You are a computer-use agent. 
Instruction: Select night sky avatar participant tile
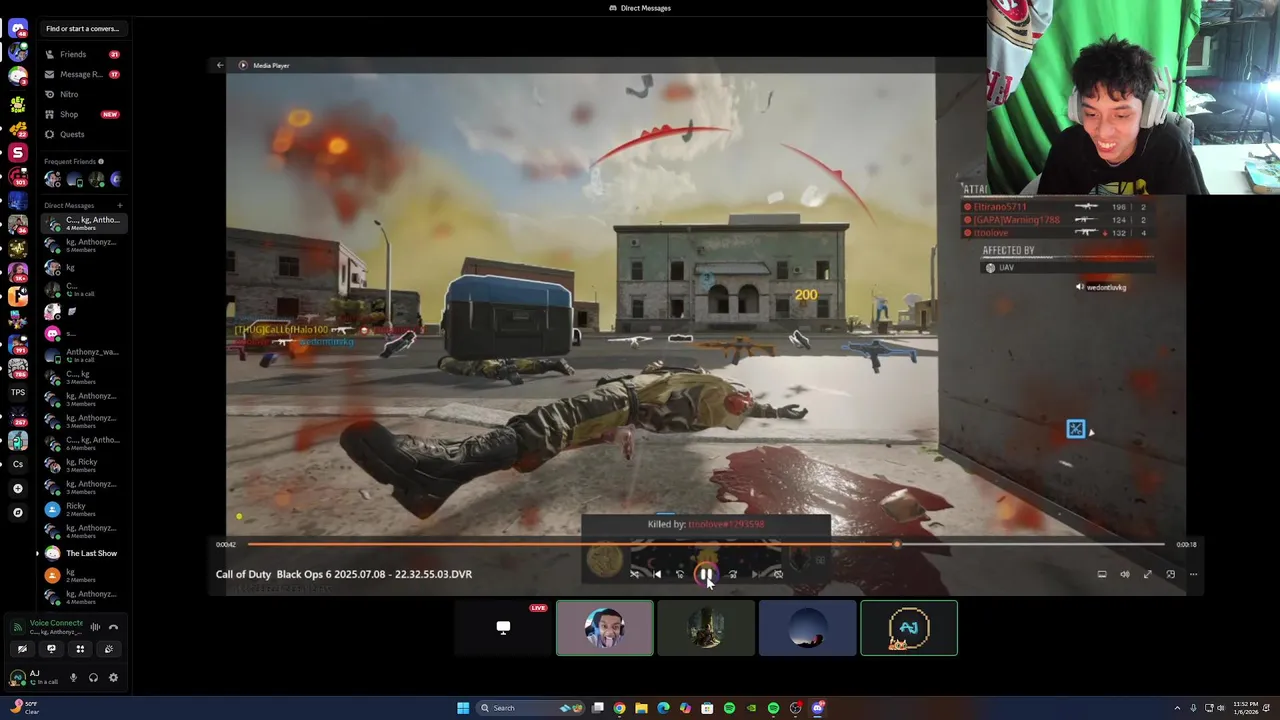click(x=807, y=628)
